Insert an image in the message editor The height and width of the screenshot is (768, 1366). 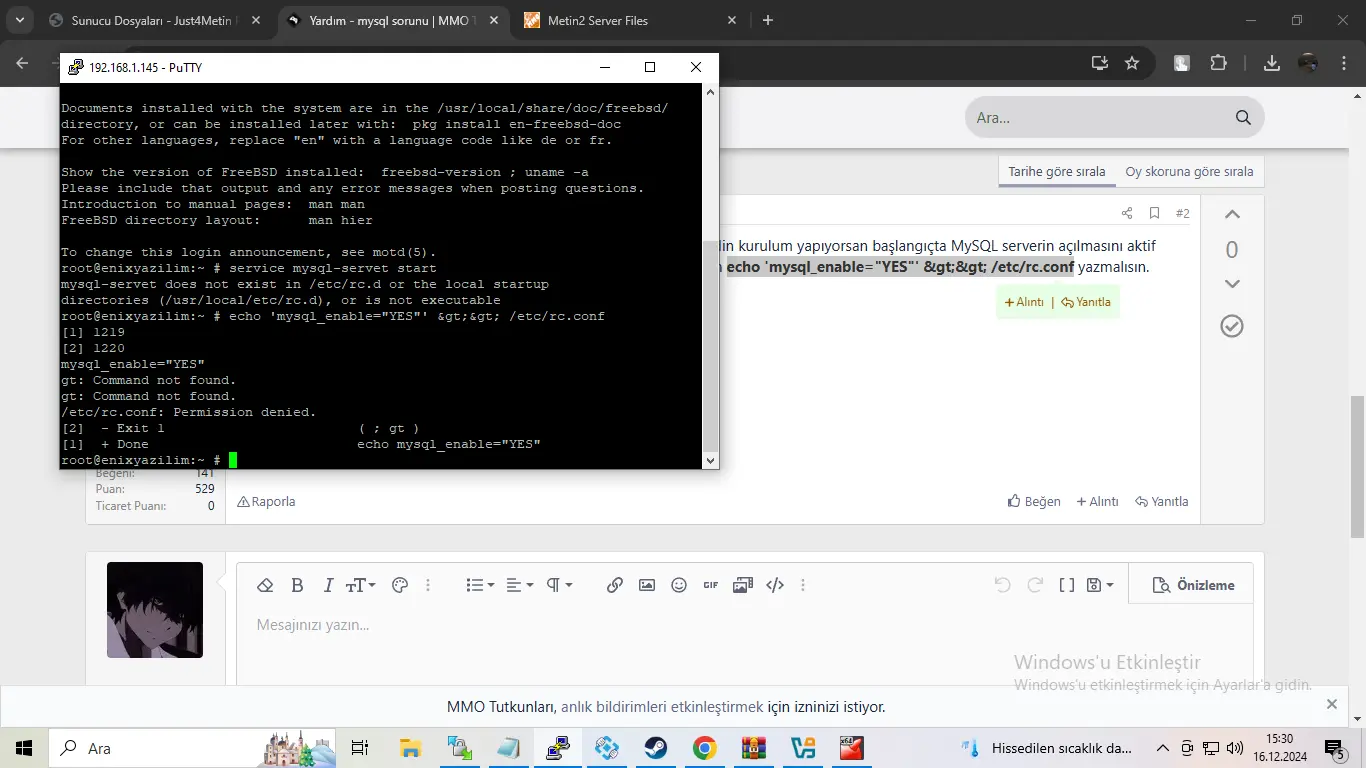pos(646,584)
